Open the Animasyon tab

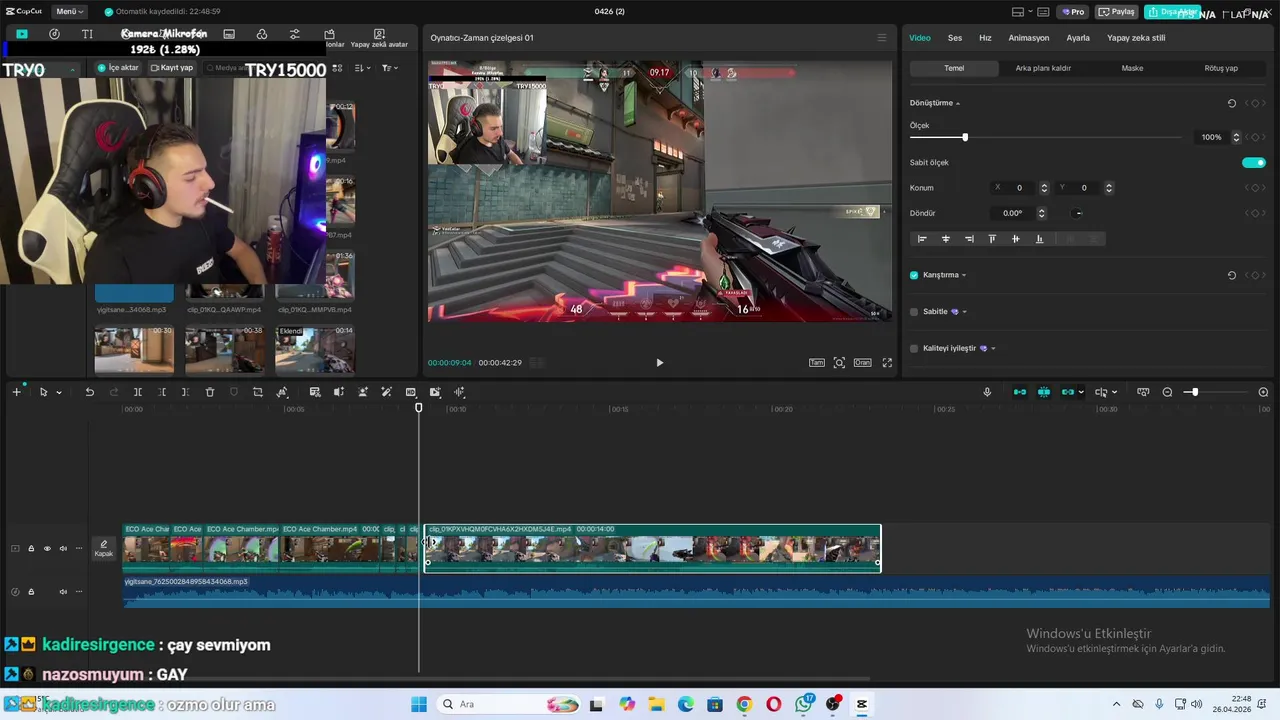click(1029, 38)
